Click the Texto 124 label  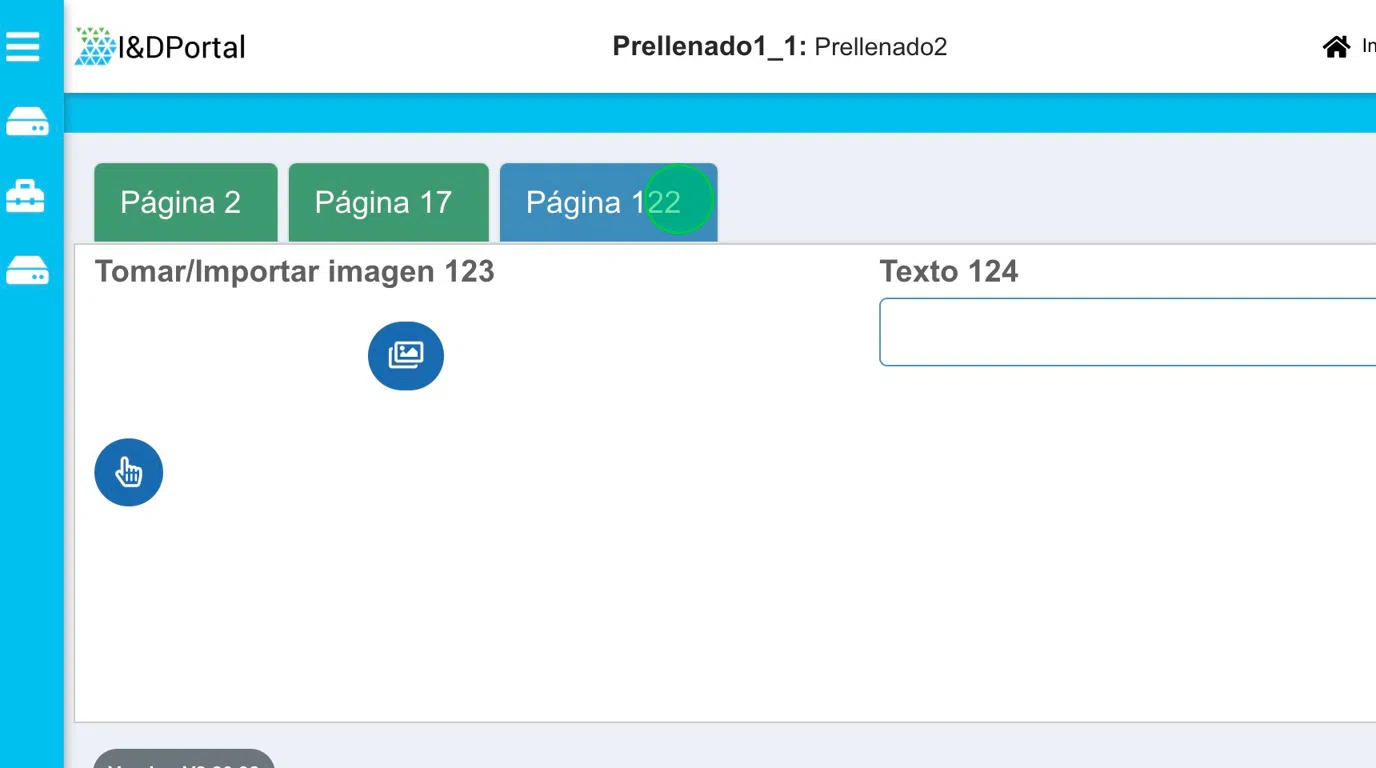point(948,271)
